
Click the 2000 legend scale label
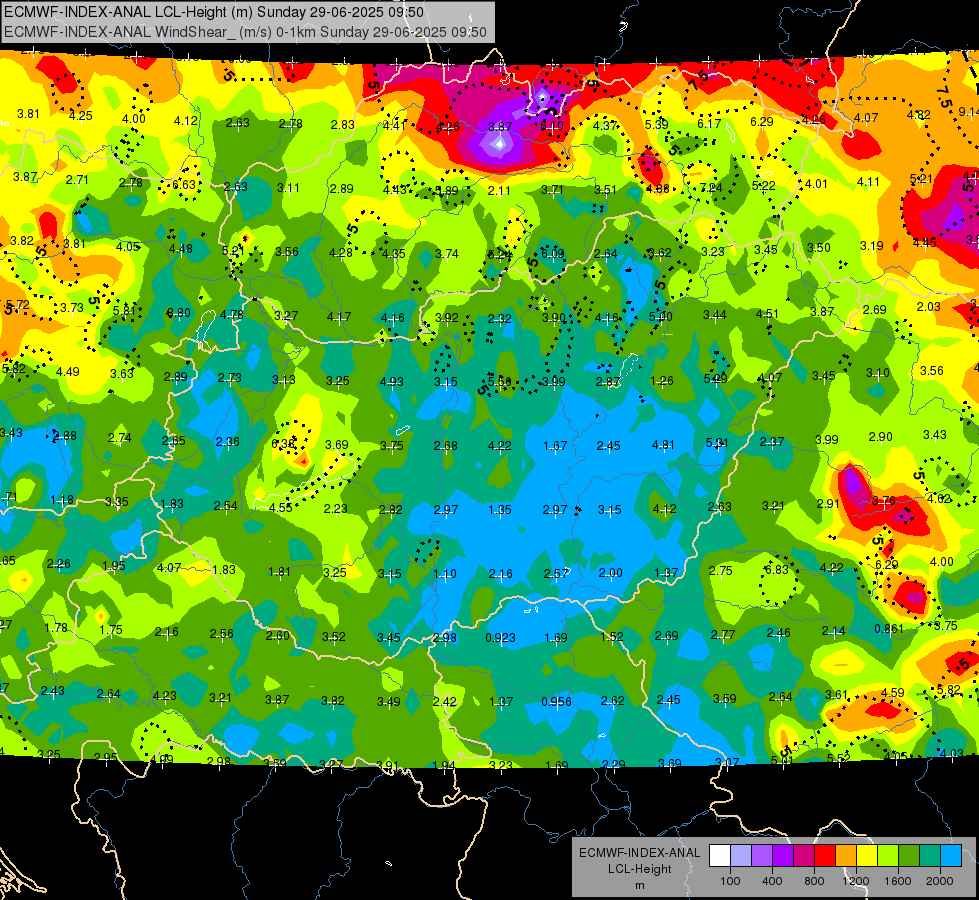(940, 881)
